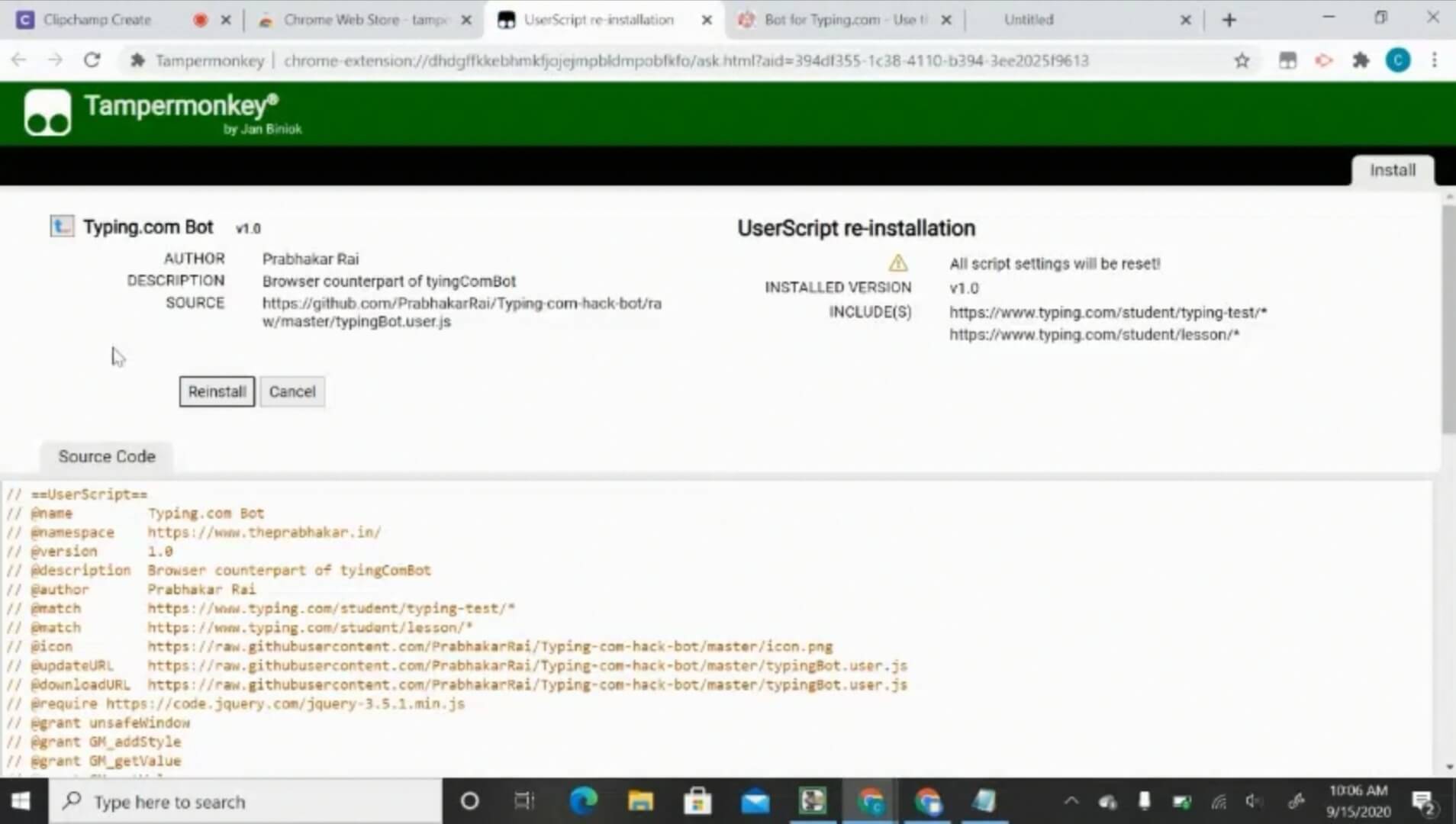Open Chrome profile avatar C

tap(1398, 60)
